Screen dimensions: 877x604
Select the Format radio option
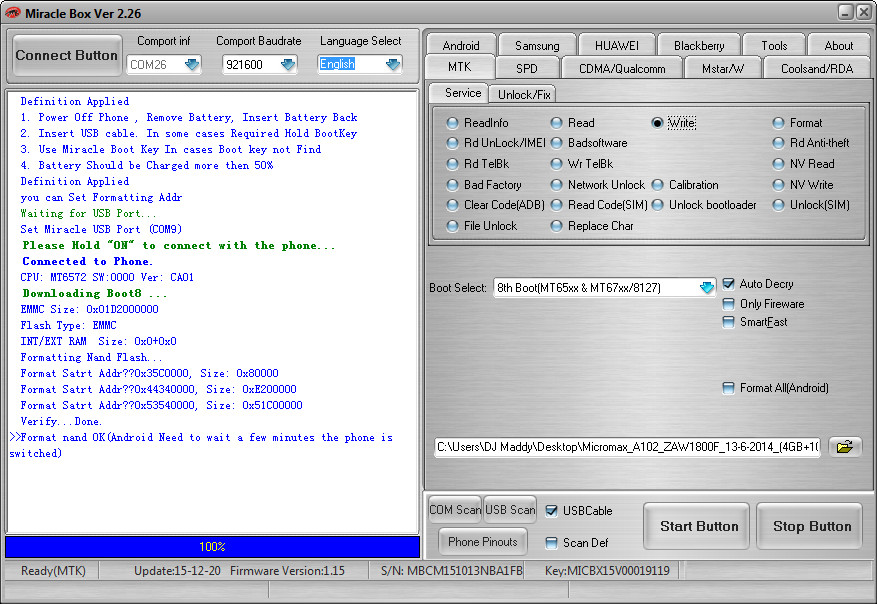click(778, 123)
